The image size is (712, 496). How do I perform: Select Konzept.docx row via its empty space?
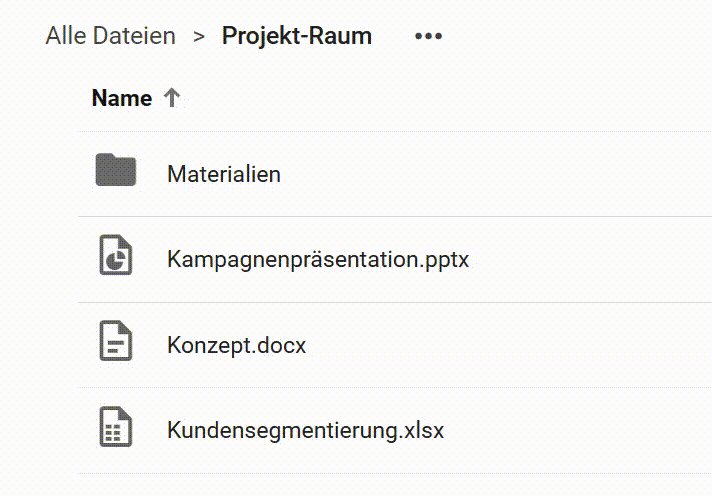click(509, 345)
